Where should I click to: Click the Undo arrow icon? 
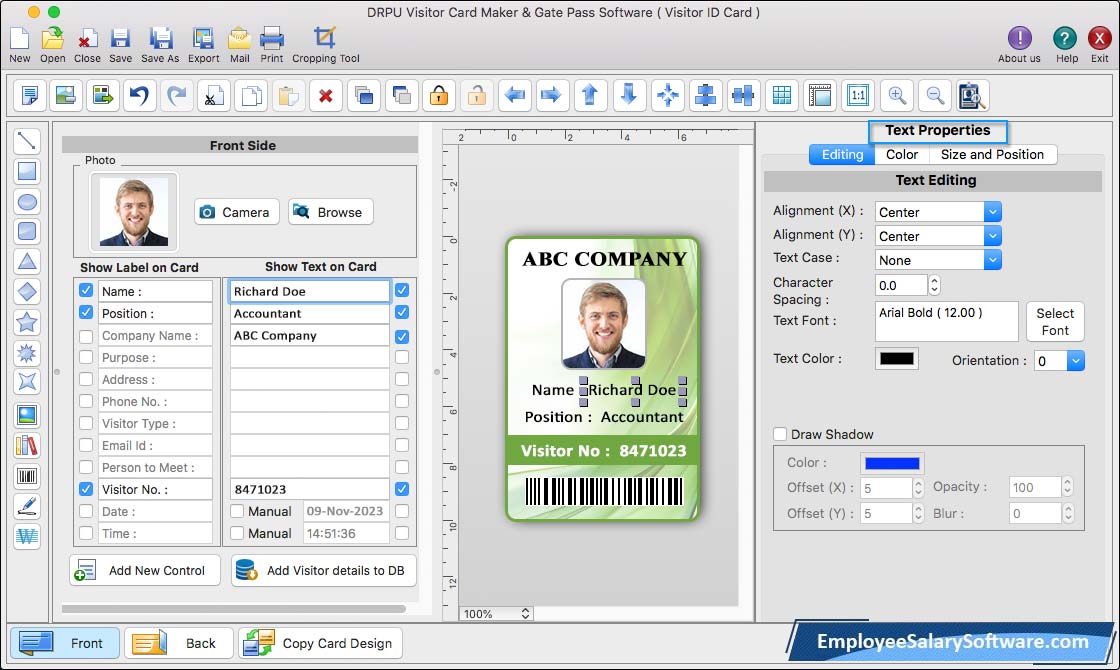[x=139, y=95]
